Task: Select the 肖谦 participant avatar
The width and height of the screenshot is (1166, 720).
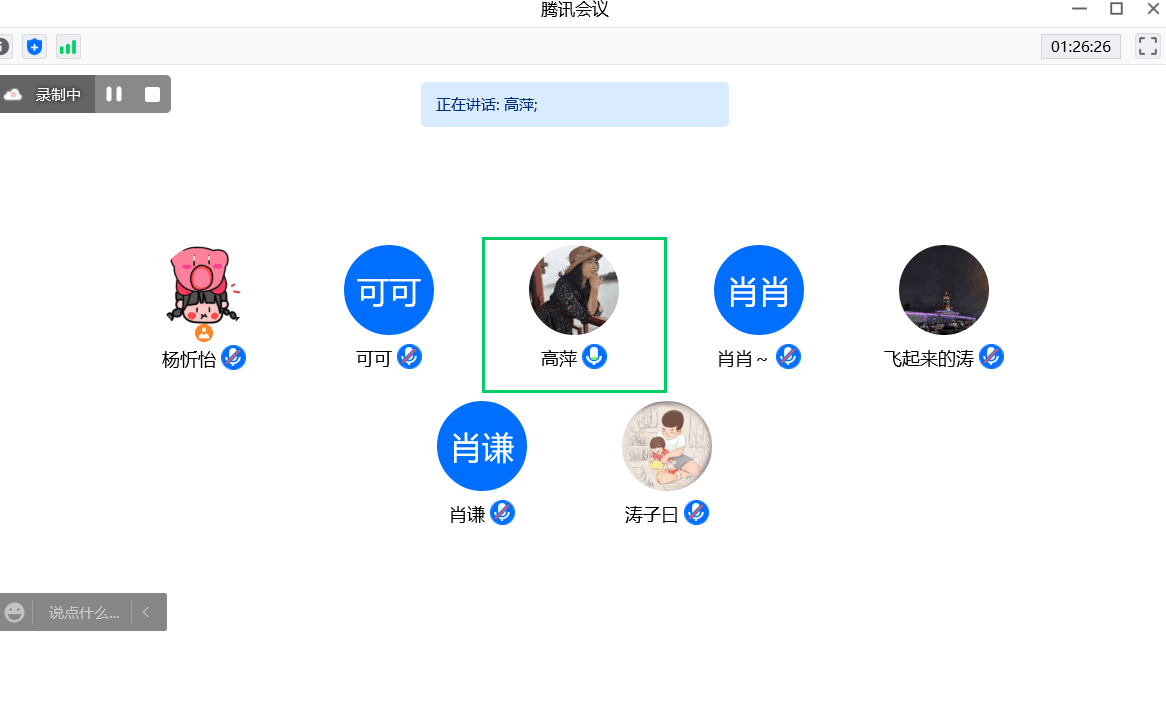Action: coord(482,446)
